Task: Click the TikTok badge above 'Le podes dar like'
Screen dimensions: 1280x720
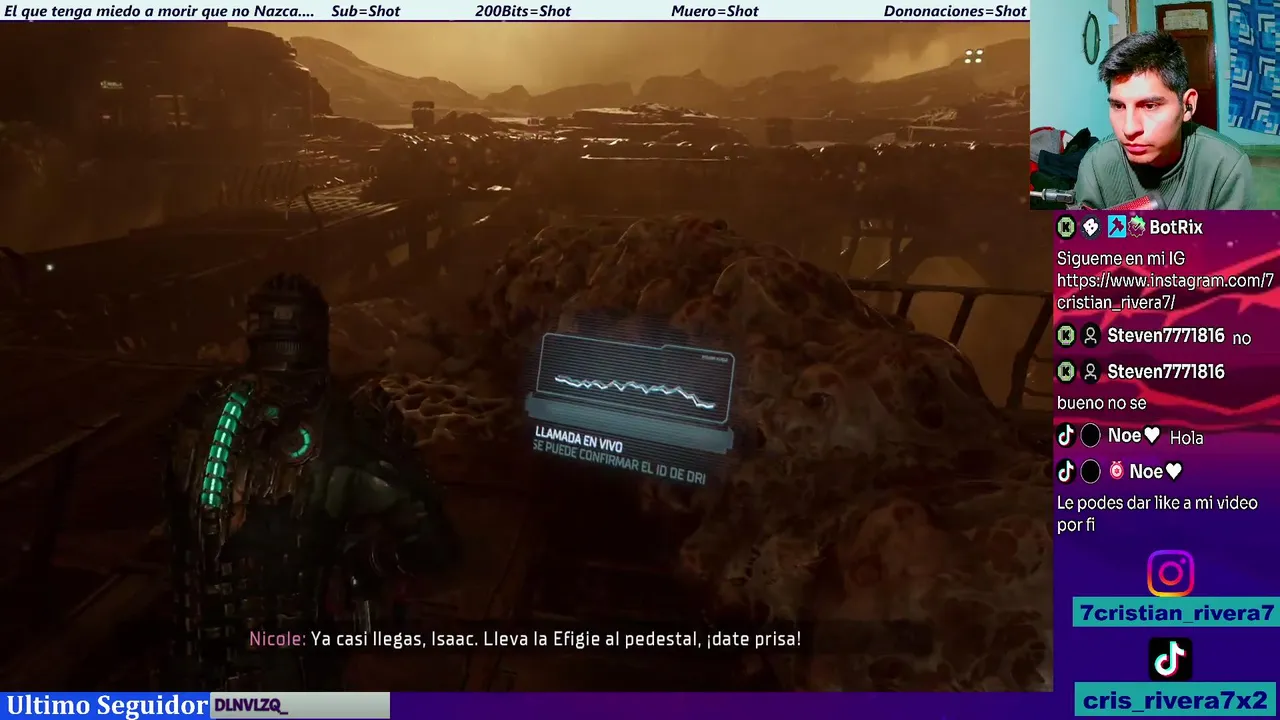Action: (1066, 471)
